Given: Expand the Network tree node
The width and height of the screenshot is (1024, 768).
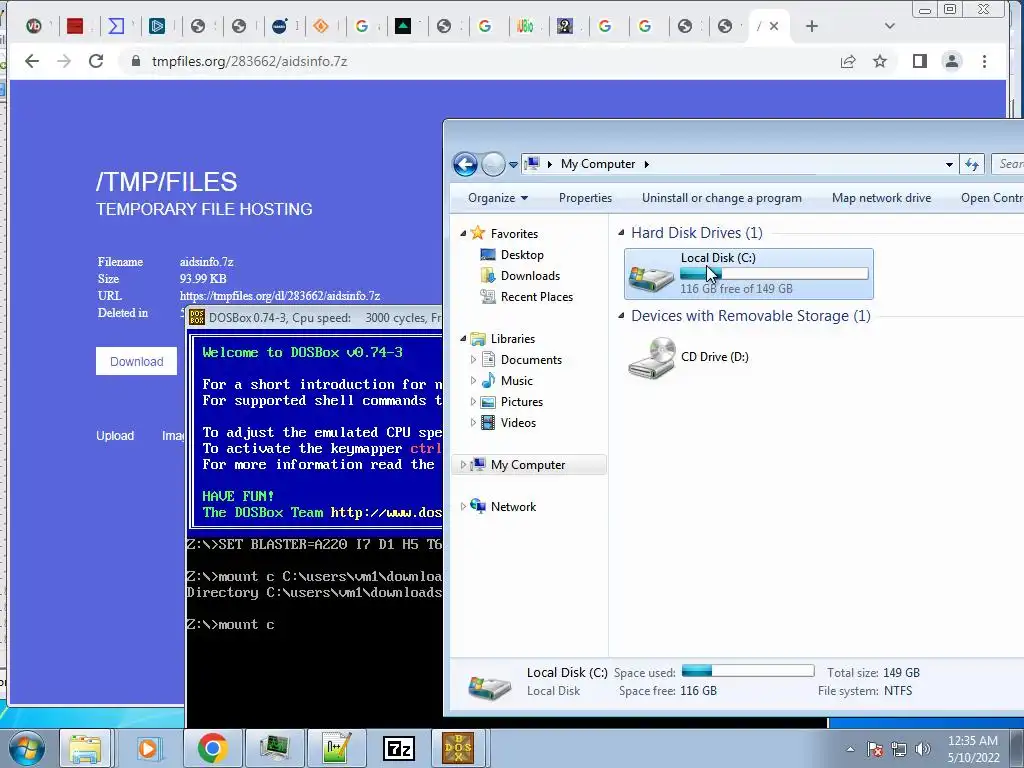Looking at the screenshot, I should pyautogui.click(x=463, y=506).
